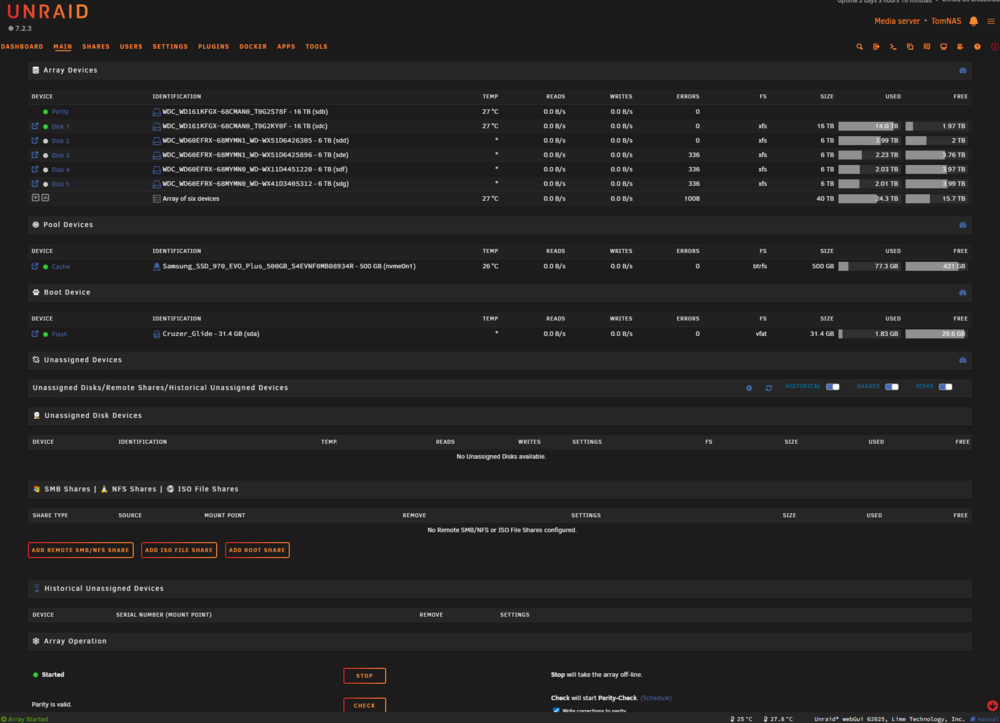Open the Settings tab

[x=170, y=47]
